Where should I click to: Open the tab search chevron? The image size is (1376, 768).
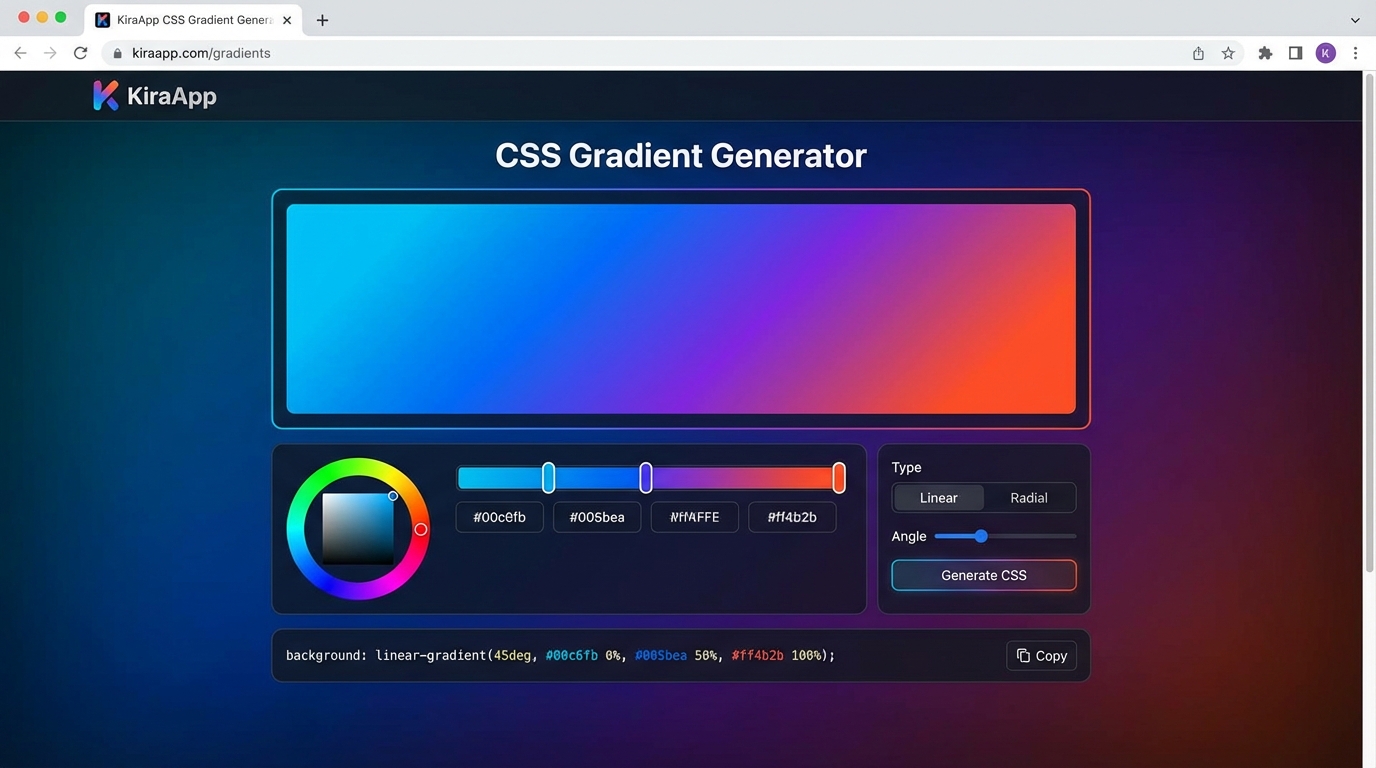pos(1355,20)
